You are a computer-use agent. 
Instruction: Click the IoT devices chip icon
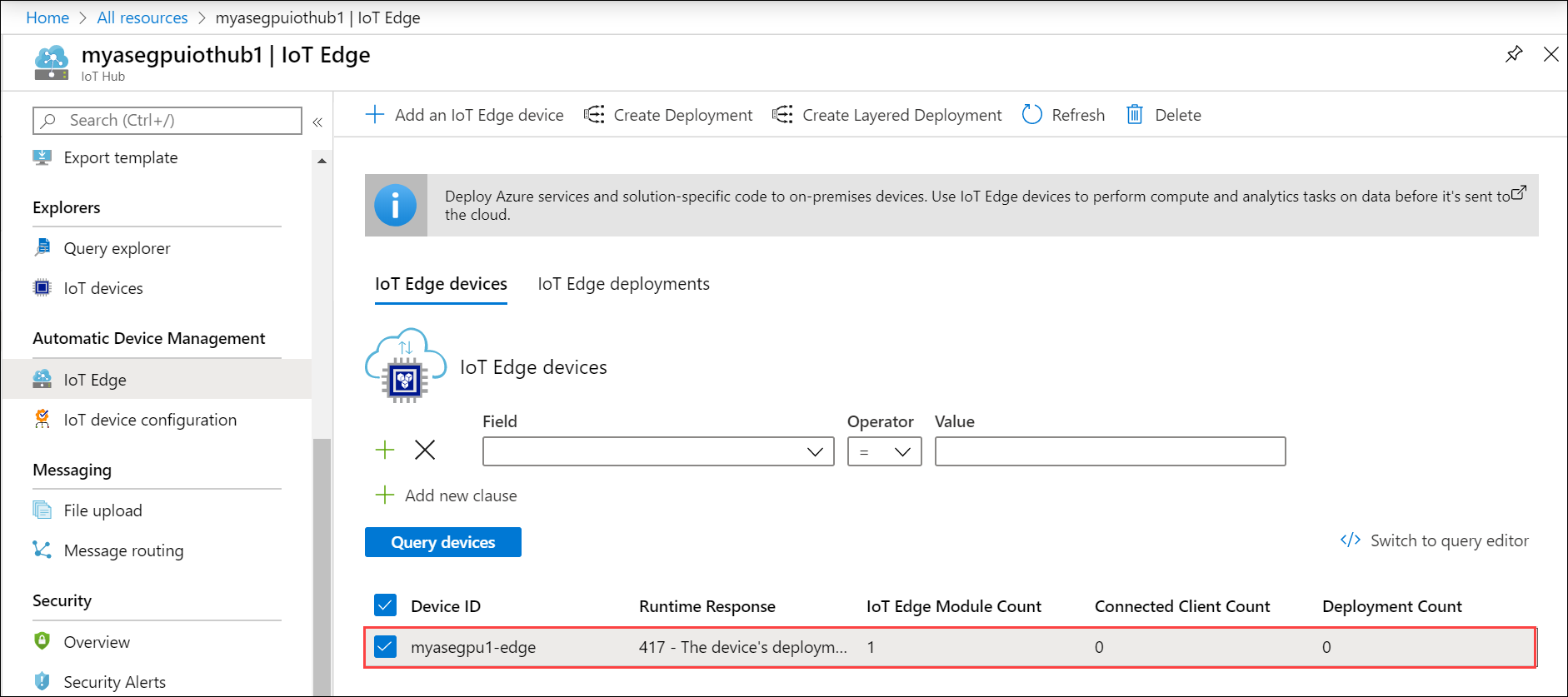pyautogui.click(x=42, y=287)
